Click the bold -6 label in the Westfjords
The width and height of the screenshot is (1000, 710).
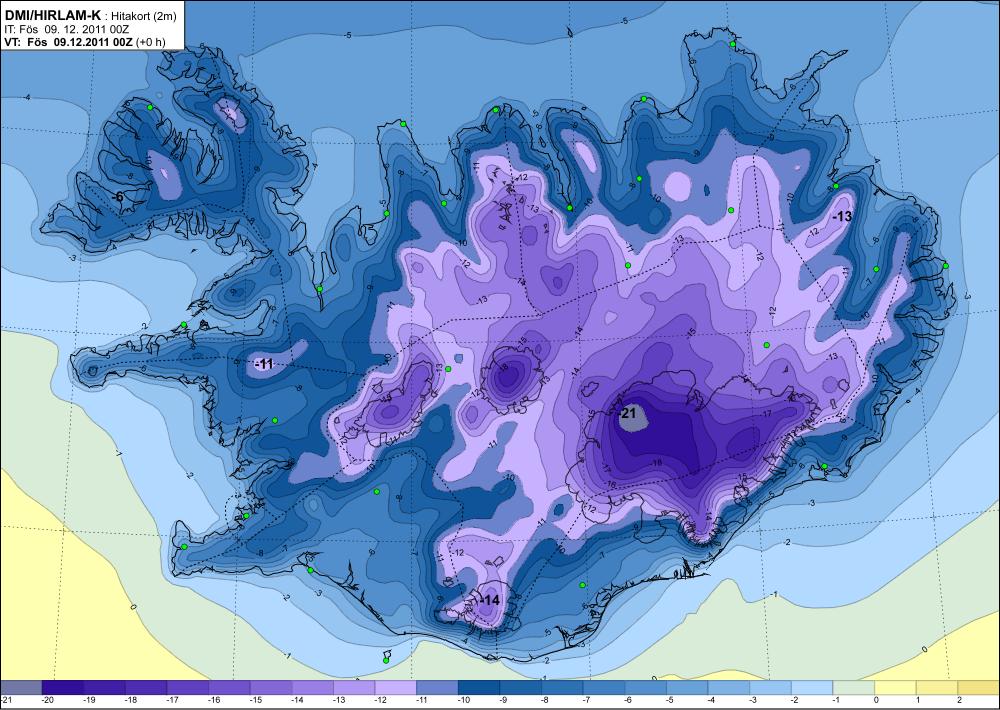[118, 197]
